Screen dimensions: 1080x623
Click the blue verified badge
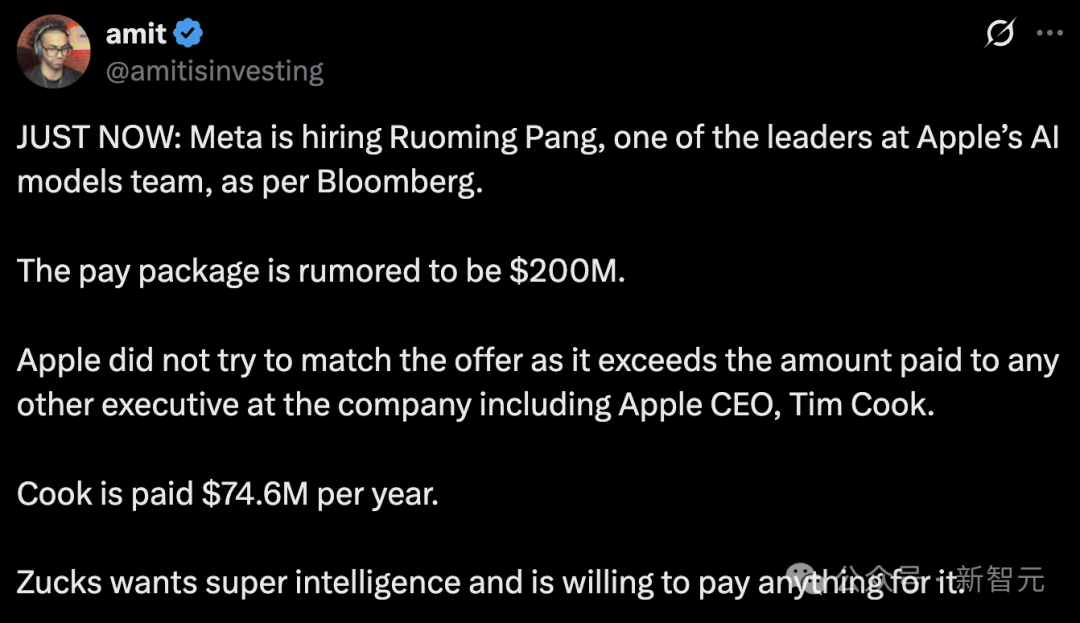coord(187,33)
